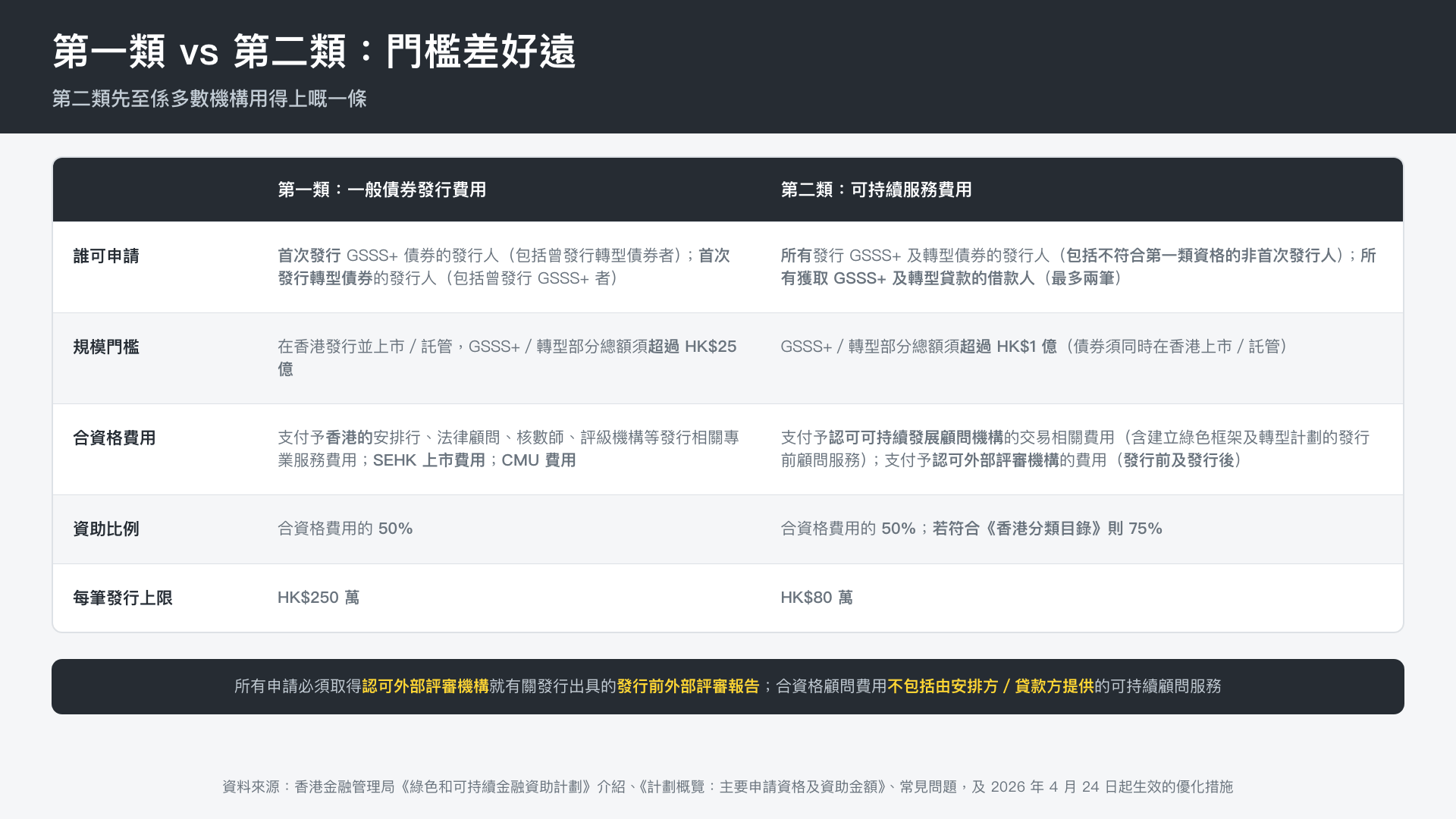Screen dimensions: 1456x819
Task: Select the cell beginning 首次發行 GSSS+ 債券的發行人
Action: (508, 267)
